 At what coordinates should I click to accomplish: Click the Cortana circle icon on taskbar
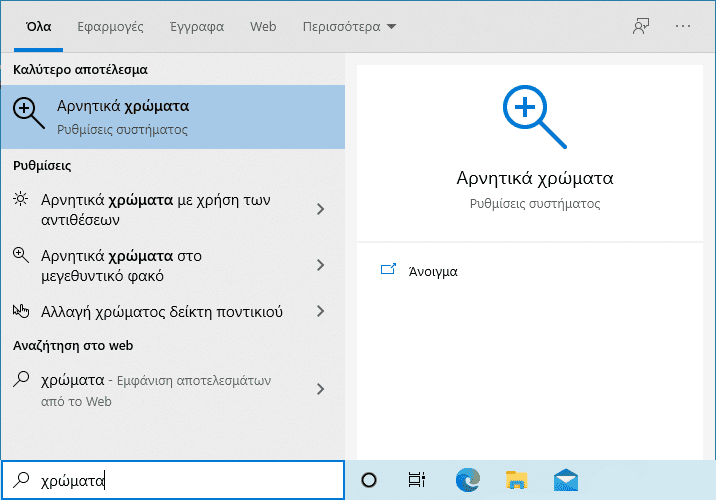(369, 480)
